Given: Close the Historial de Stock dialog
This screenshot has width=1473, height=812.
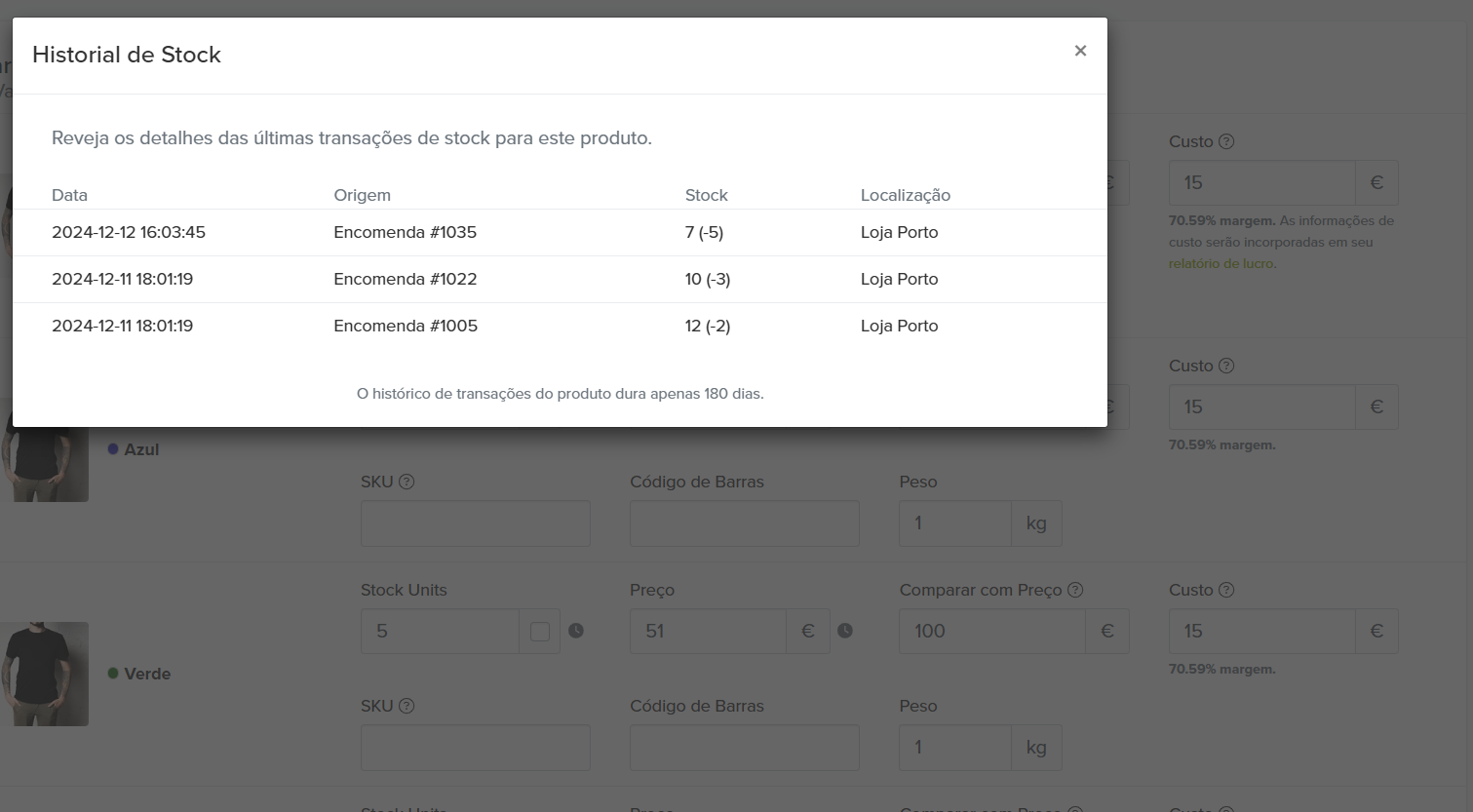Looking at the screenshot, I should coord(1080,51).
